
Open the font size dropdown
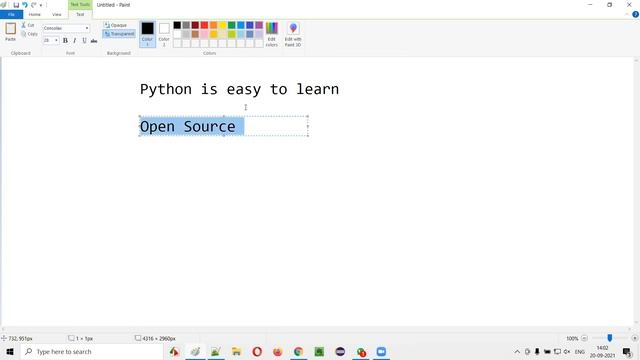(x=56, y=40)
